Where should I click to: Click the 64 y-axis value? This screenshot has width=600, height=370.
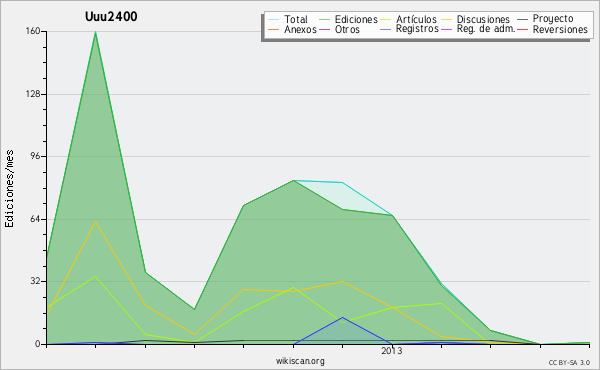(35, 219)
